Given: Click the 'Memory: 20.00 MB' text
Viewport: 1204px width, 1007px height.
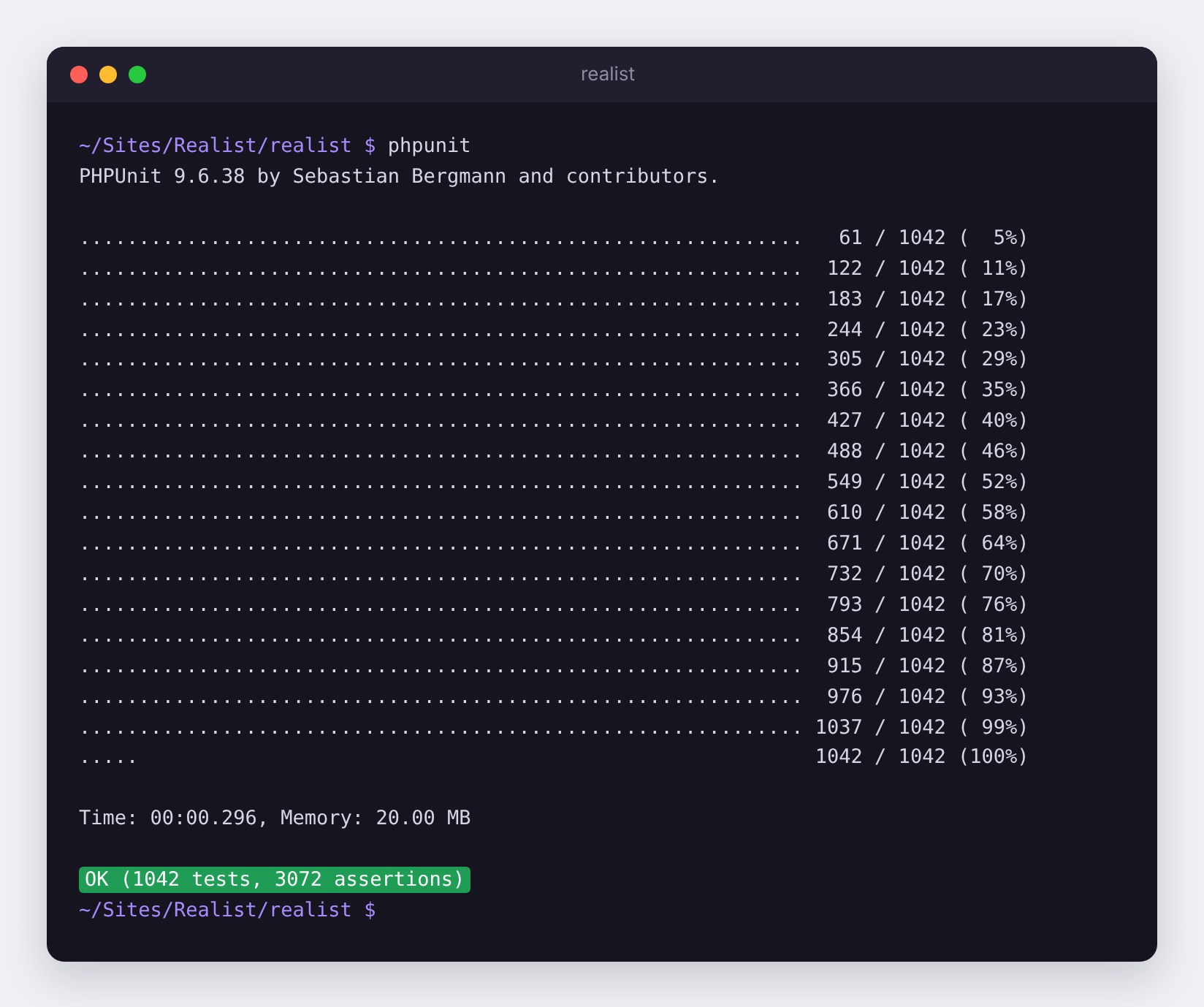Looking at the screenshot, I should click(x=376, y=818).
